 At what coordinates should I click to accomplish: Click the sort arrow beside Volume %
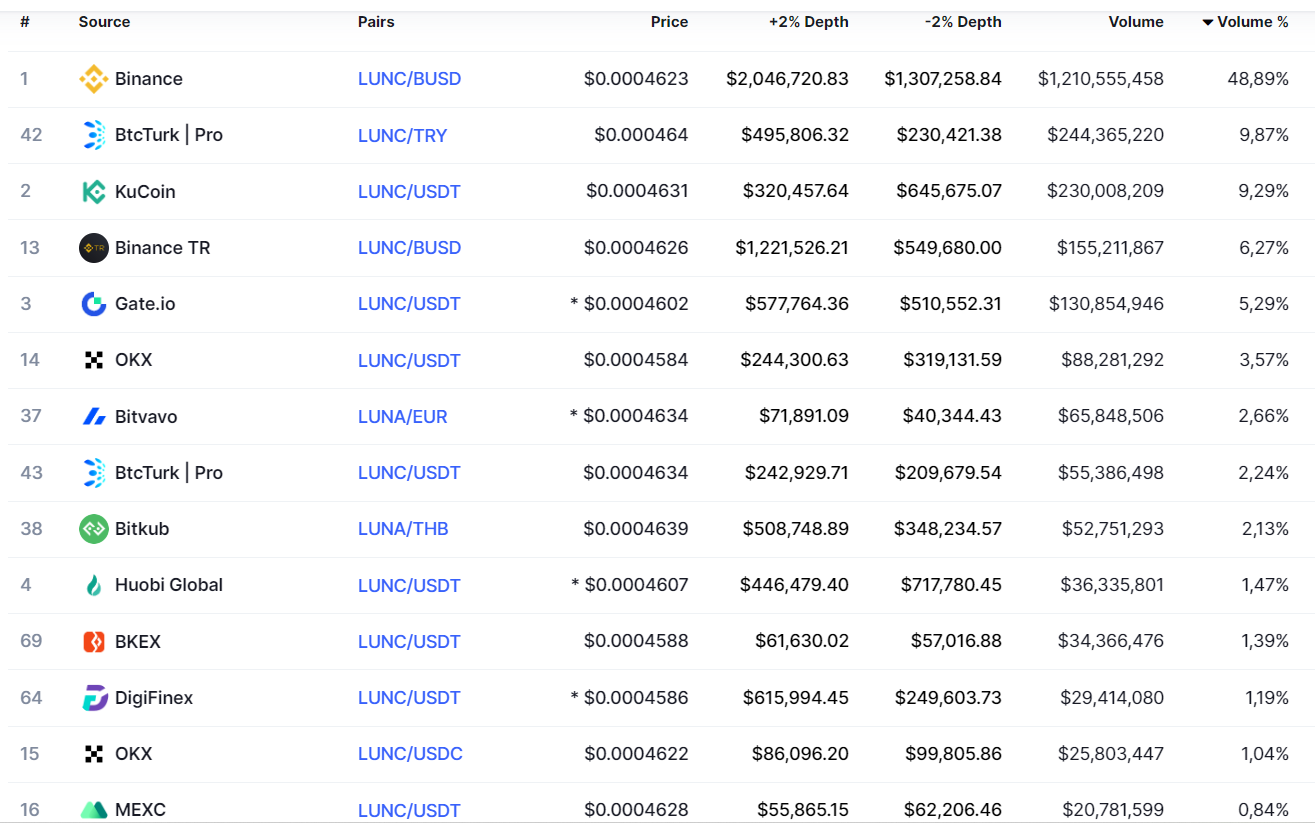tap(1208, 22)
